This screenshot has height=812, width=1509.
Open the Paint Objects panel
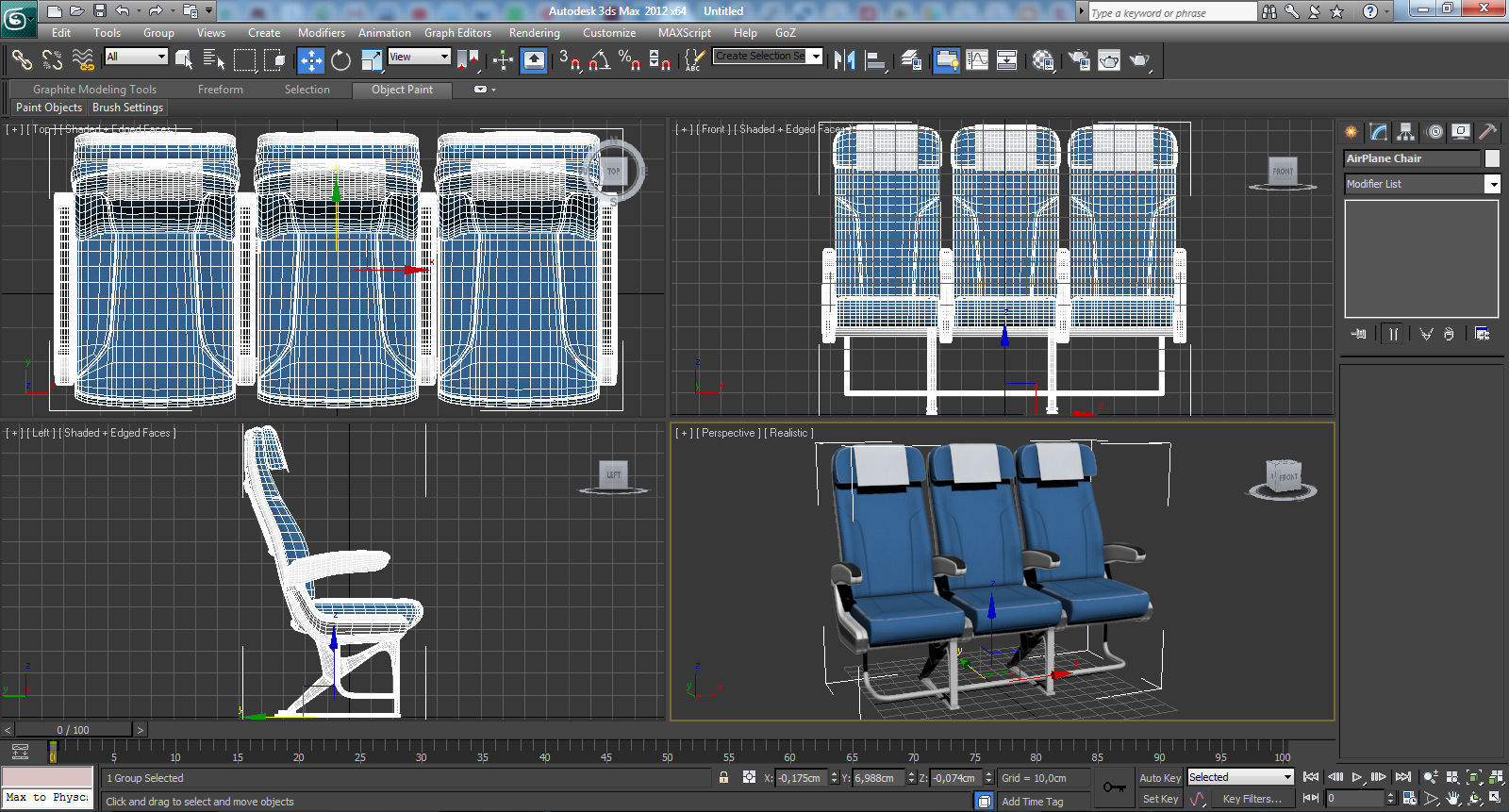click(49, 108)
